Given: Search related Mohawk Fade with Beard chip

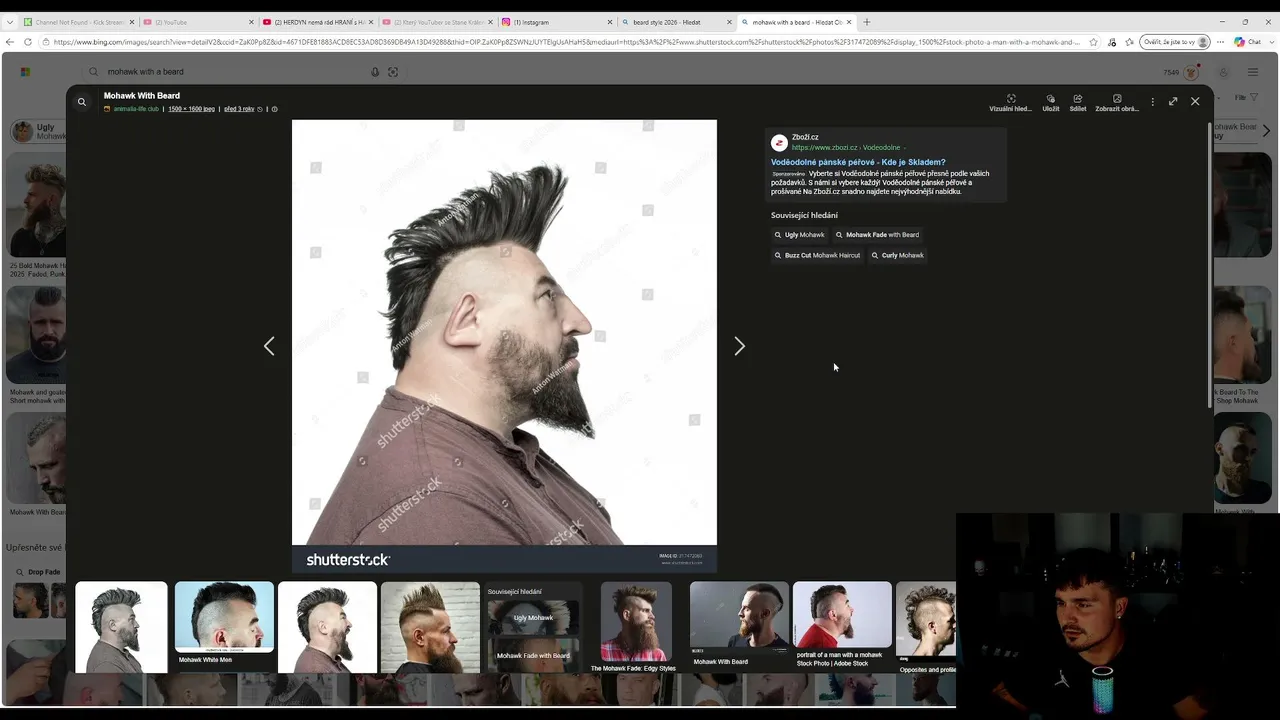Looking at the screenshot, I should click(877, 235).
